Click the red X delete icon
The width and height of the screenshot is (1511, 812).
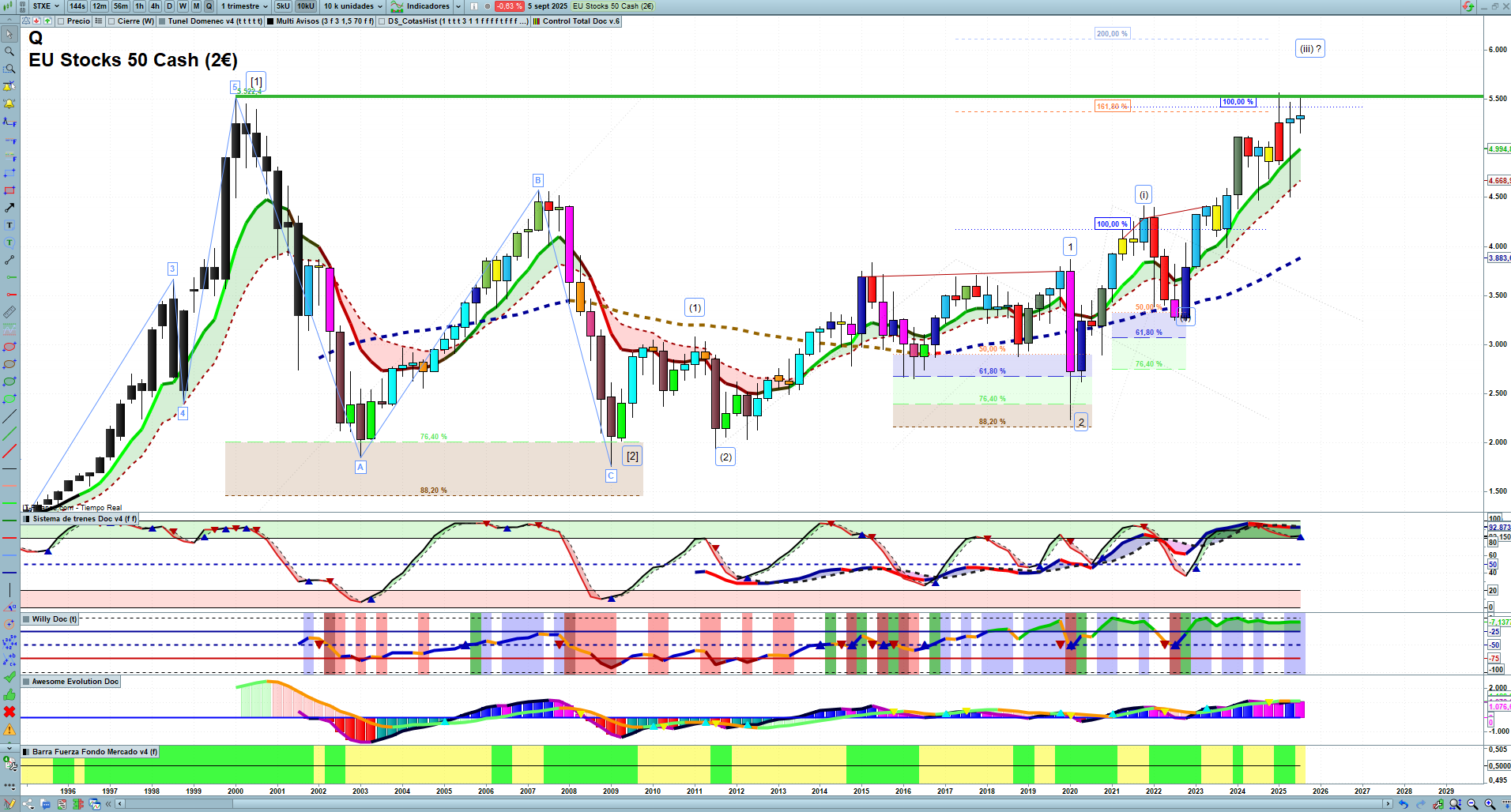pyautogui.click(x=9, y=712)
